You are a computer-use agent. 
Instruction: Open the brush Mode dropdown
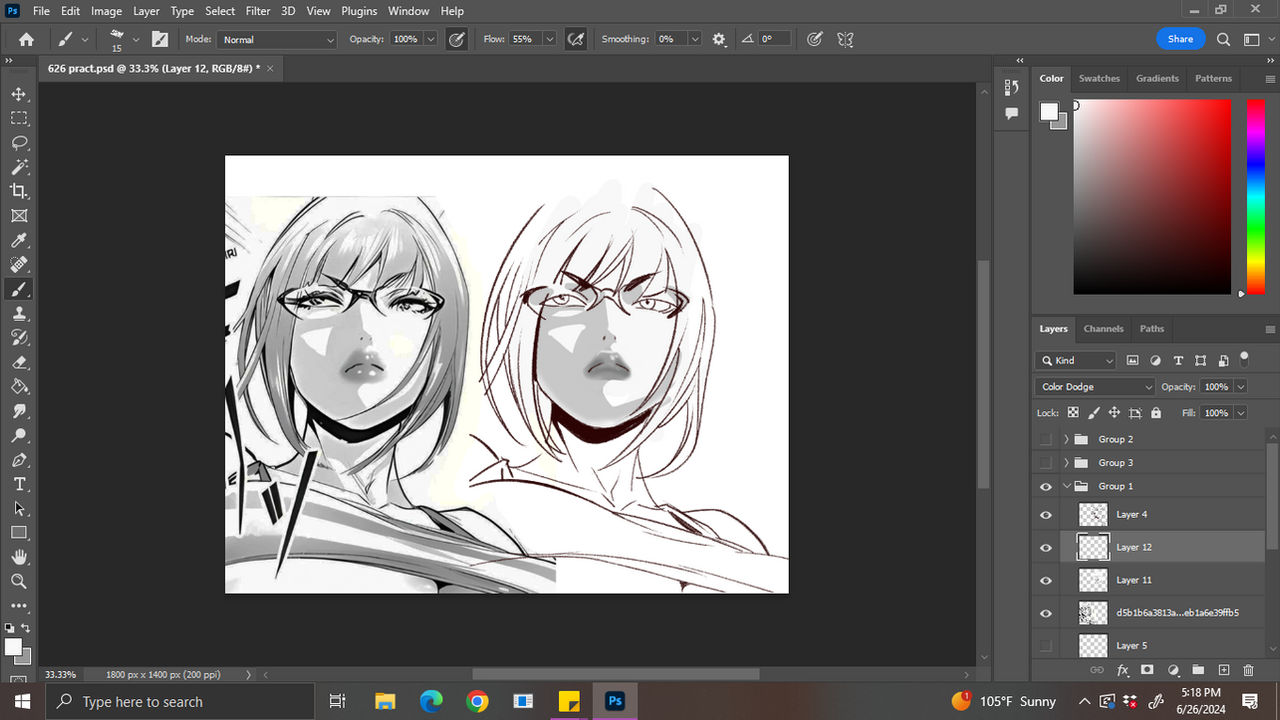coord(277,40)
